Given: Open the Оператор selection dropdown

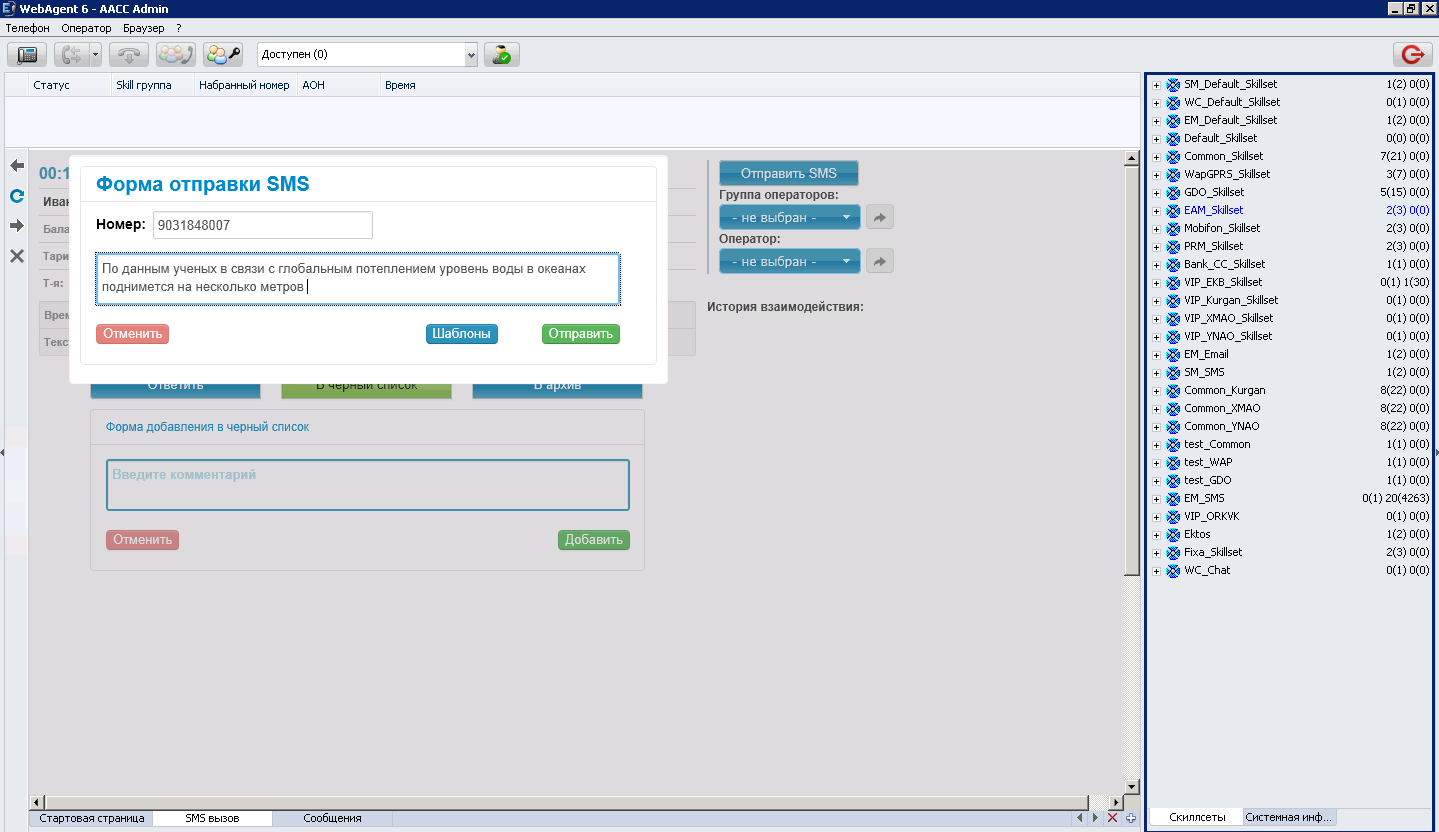Looking at the screenshot, I should [790, 261].
